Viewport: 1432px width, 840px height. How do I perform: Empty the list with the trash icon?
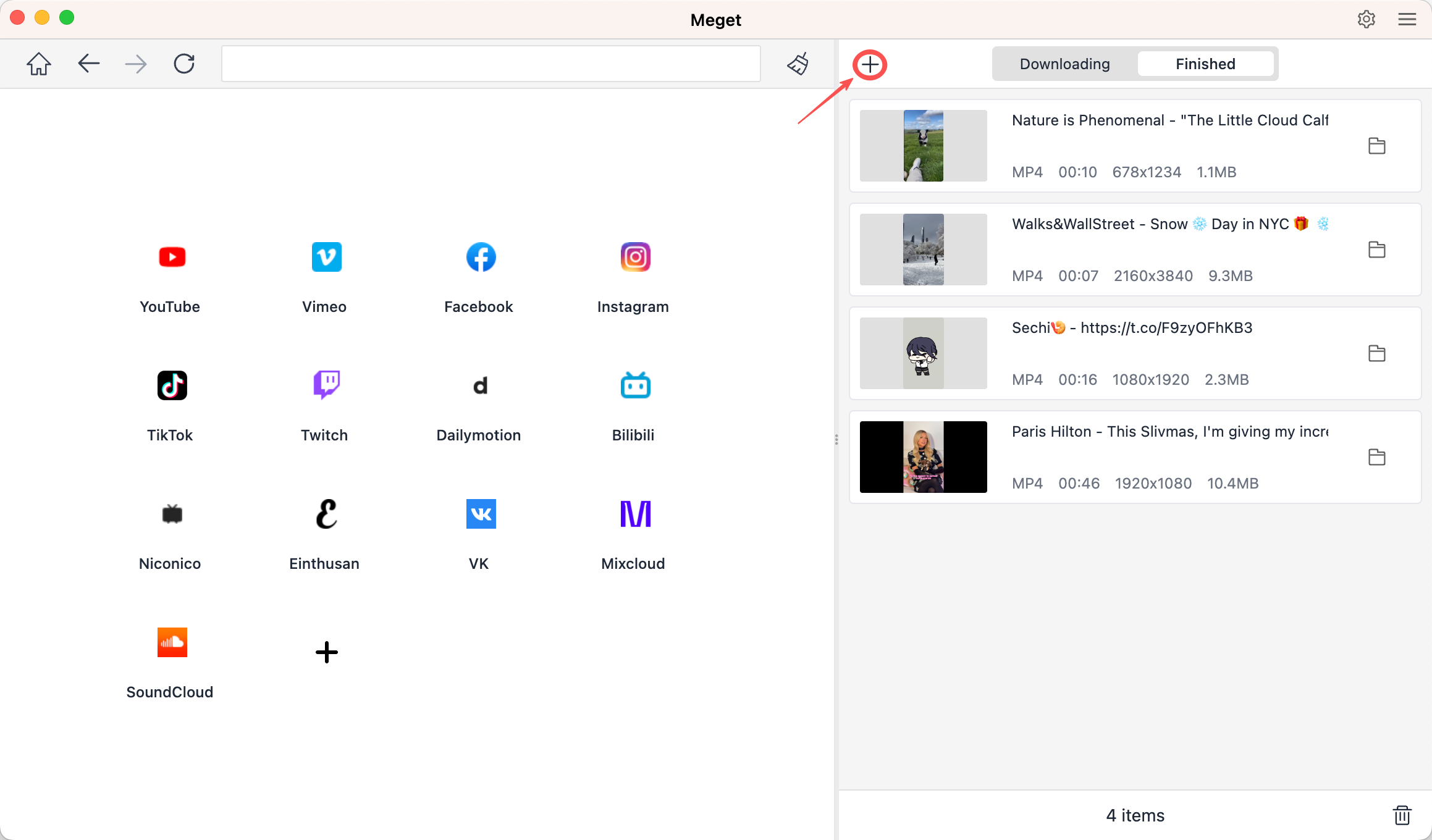(1402, 815)
